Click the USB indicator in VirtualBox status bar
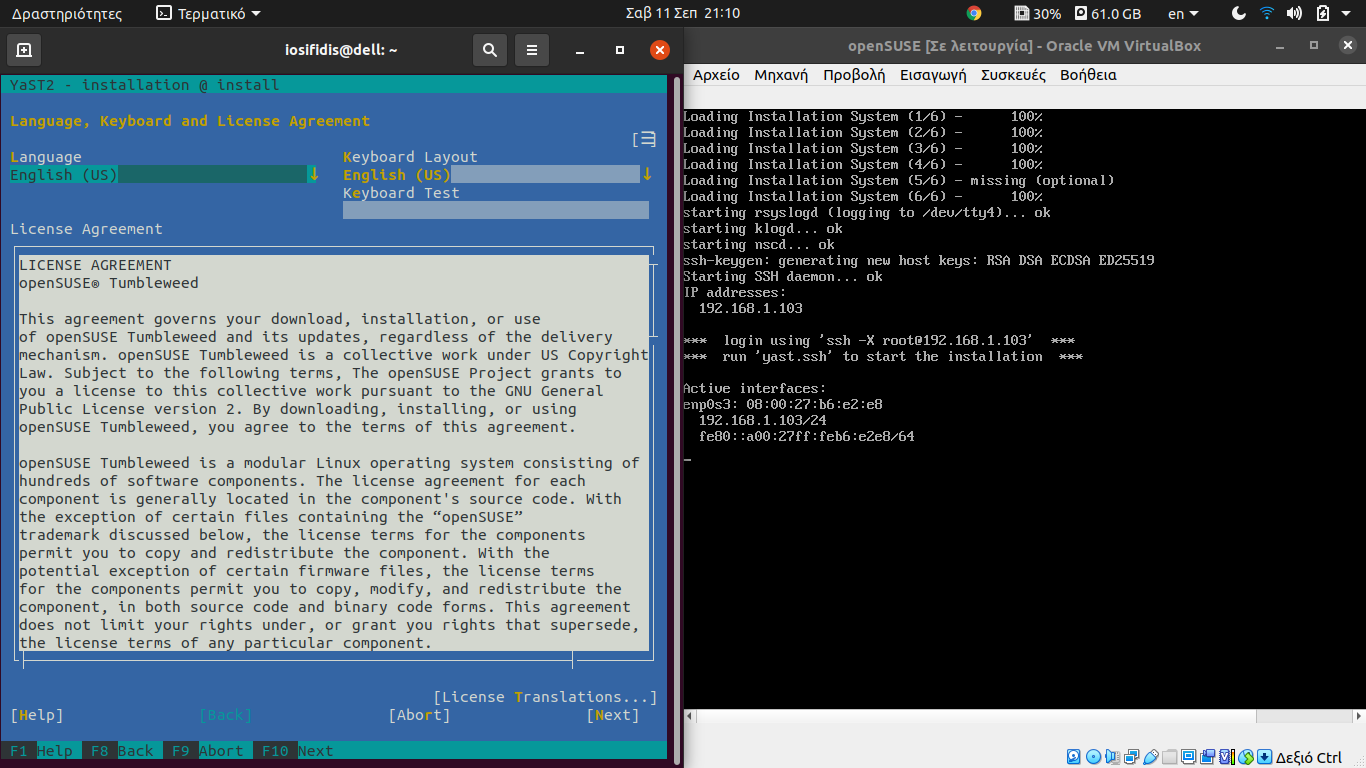 point(1151,757)
